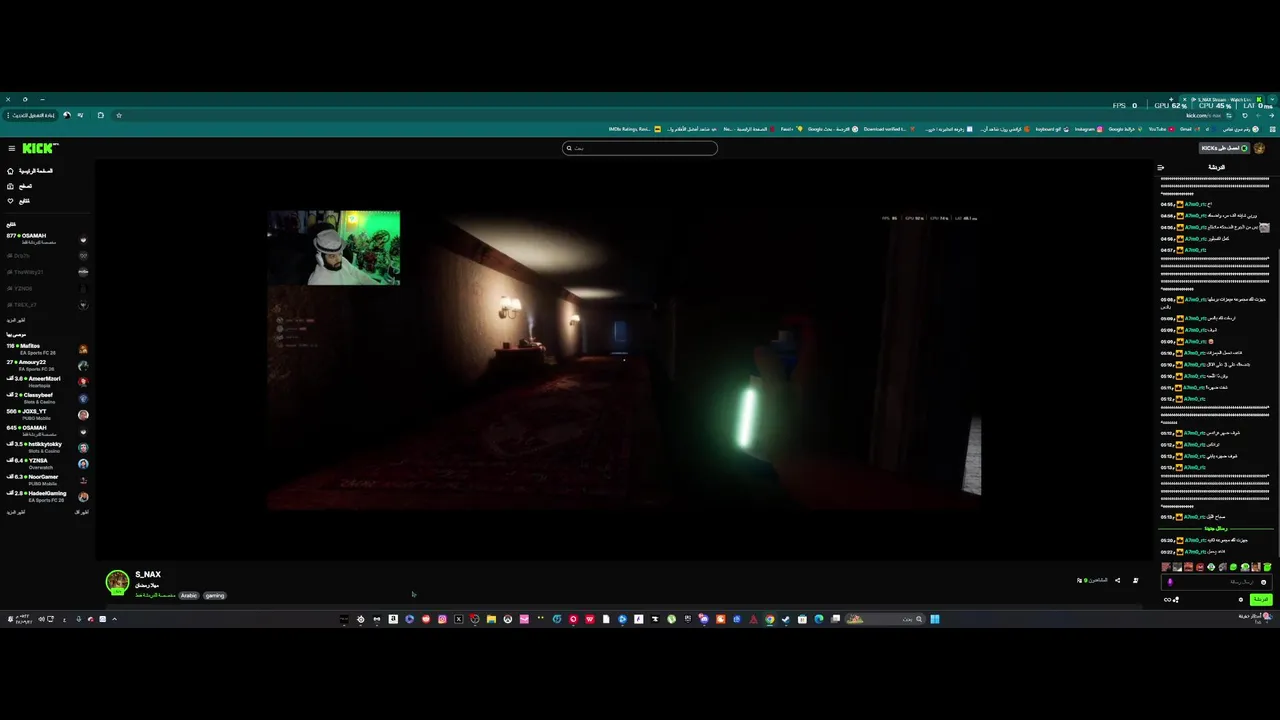Open recommended channel HadeelGaming
Image resolution: width=1280 pixels, height=720 pixels.
click(x=47, y=496)
